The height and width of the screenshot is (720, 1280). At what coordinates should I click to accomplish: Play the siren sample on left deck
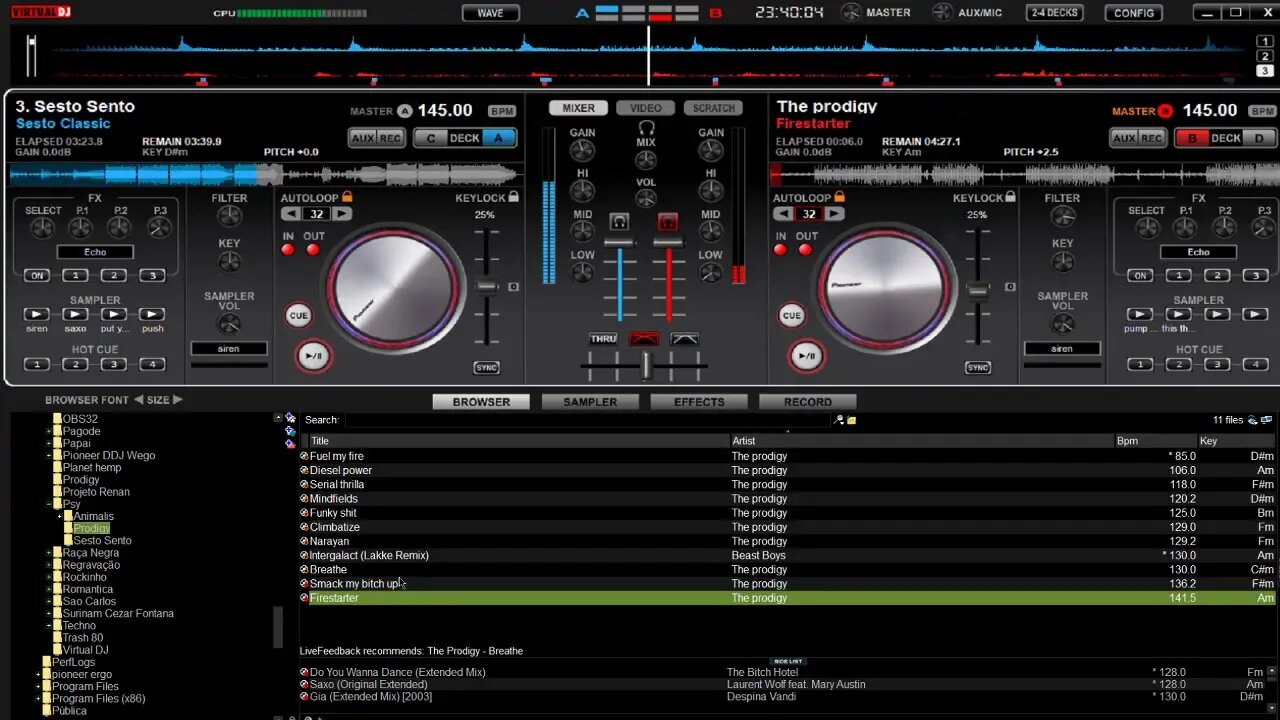(x=37, y=314)
